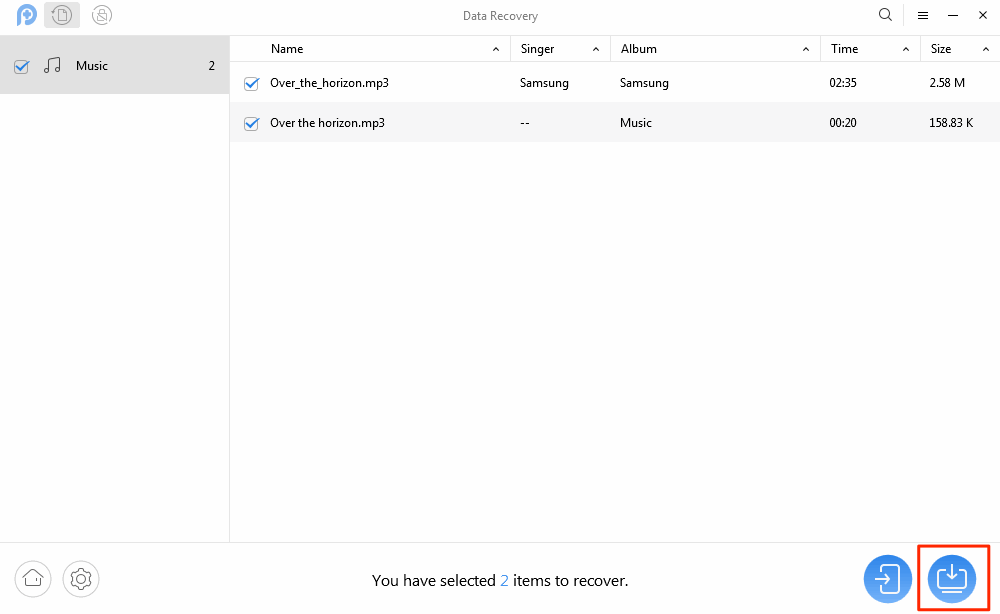Select the Over_the_horizon.mp3 row
Viewport: 1000px width, 614px height.
tap(615, 83)
